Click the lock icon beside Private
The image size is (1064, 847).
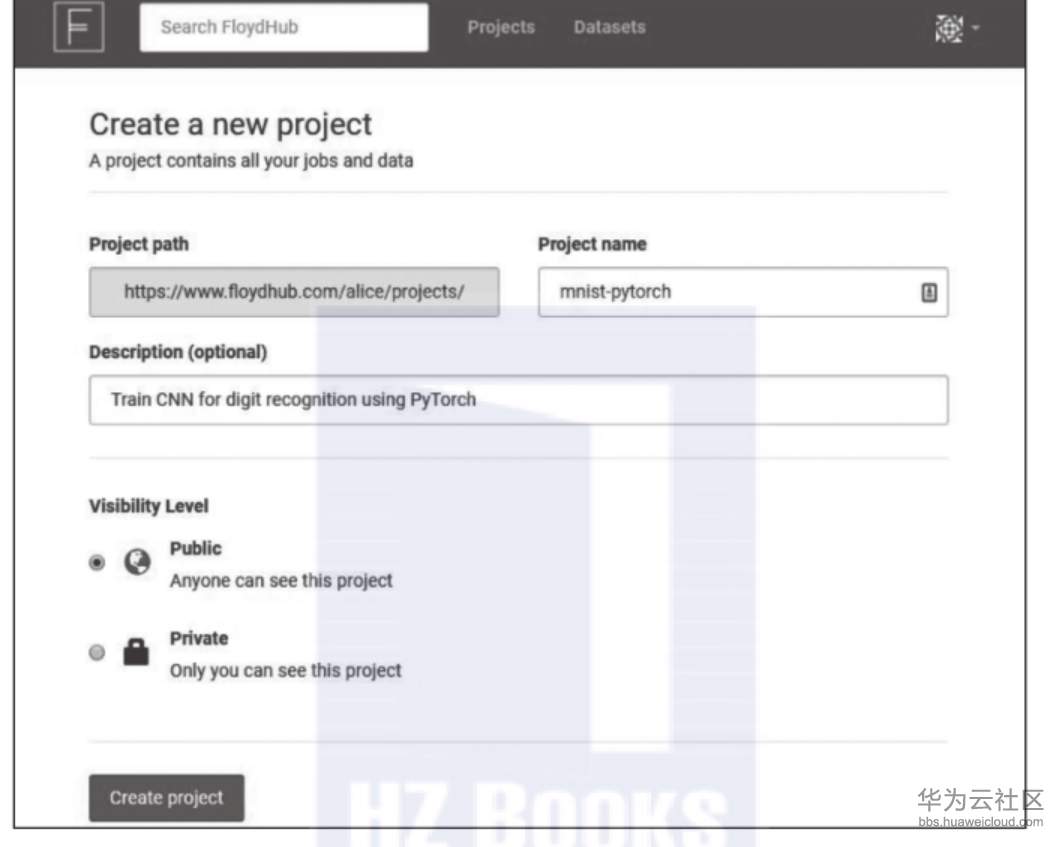click(x=136, y=652)
